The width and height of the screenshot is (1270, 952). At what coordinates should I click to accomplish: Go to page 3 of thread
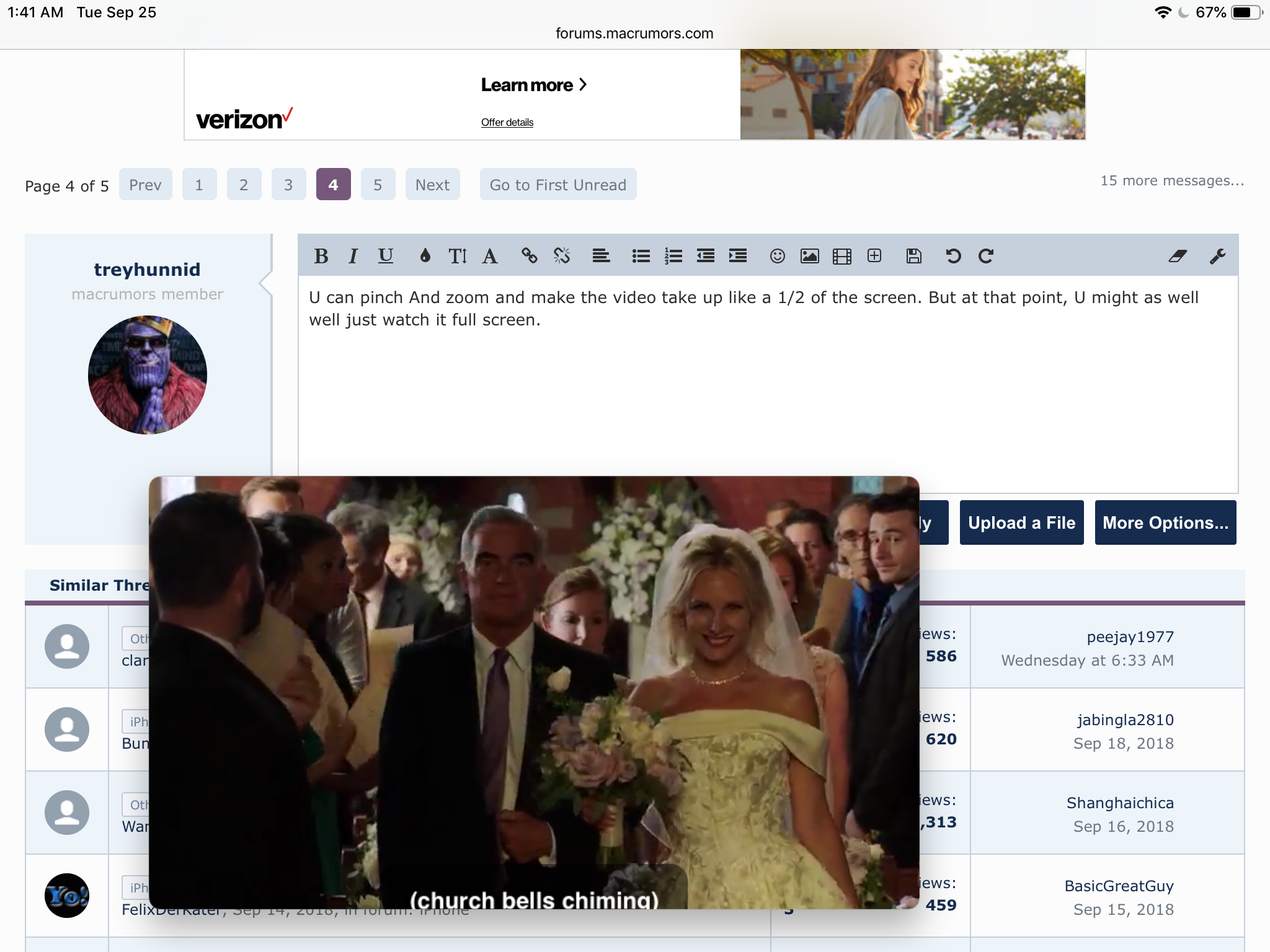[x=288, y=184]
